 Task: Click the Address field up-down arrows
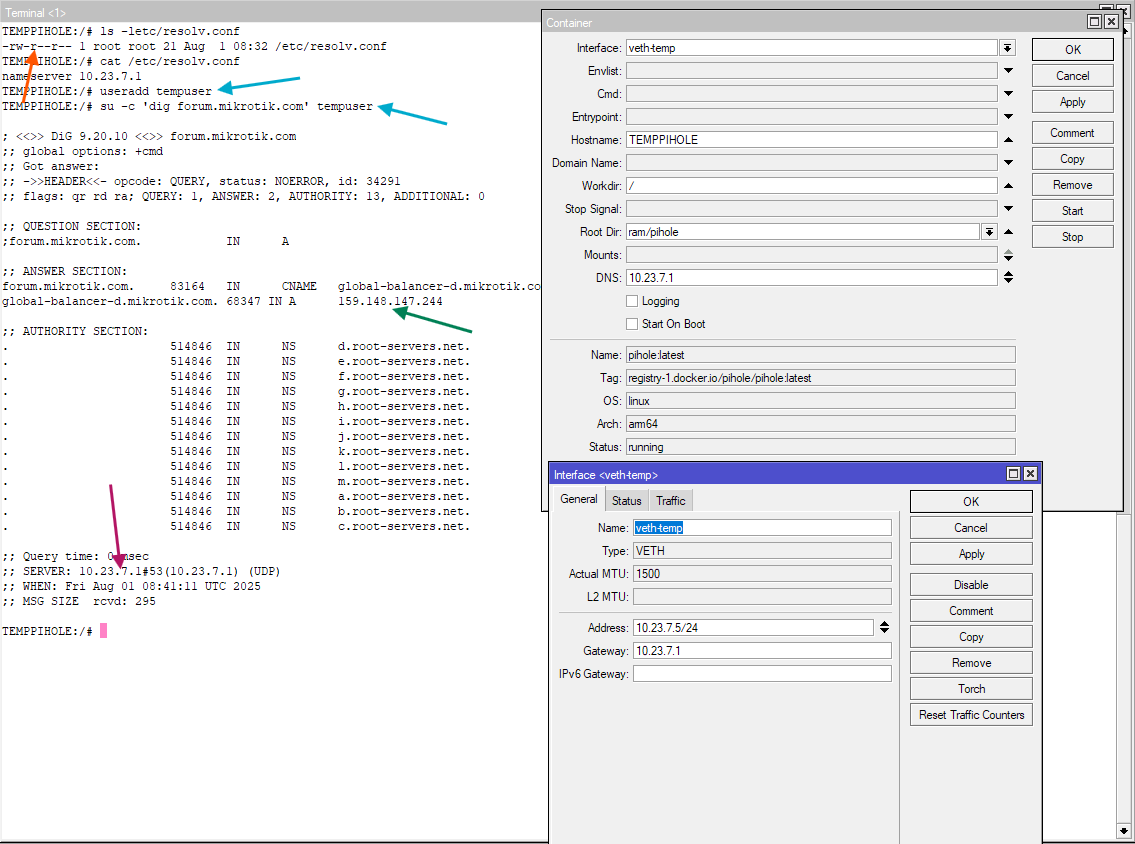tap(884, 628)
